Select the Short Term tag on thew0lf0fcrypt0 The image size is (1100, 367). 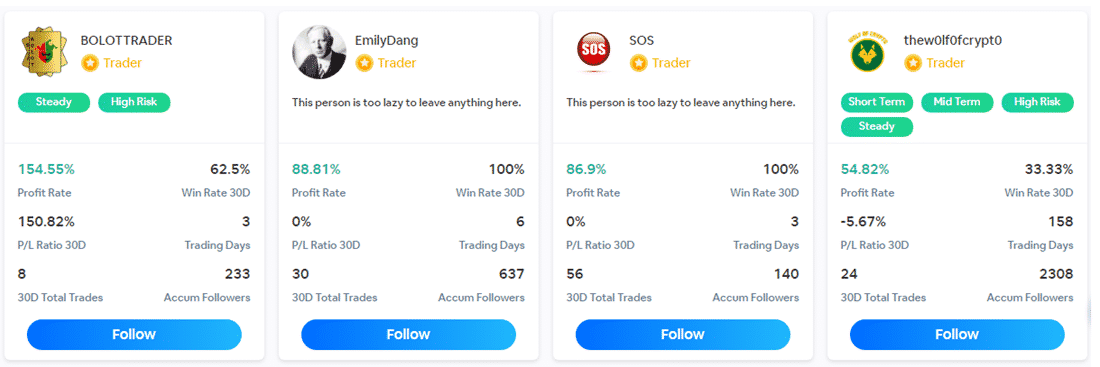click(877, 102)
